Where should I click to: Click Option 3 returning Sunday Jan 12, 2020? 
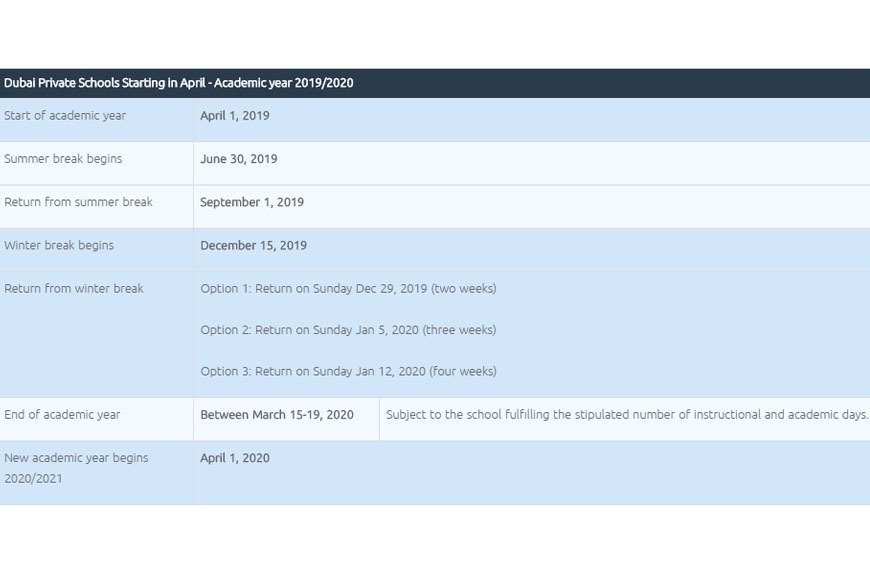[x=348, y=371]
